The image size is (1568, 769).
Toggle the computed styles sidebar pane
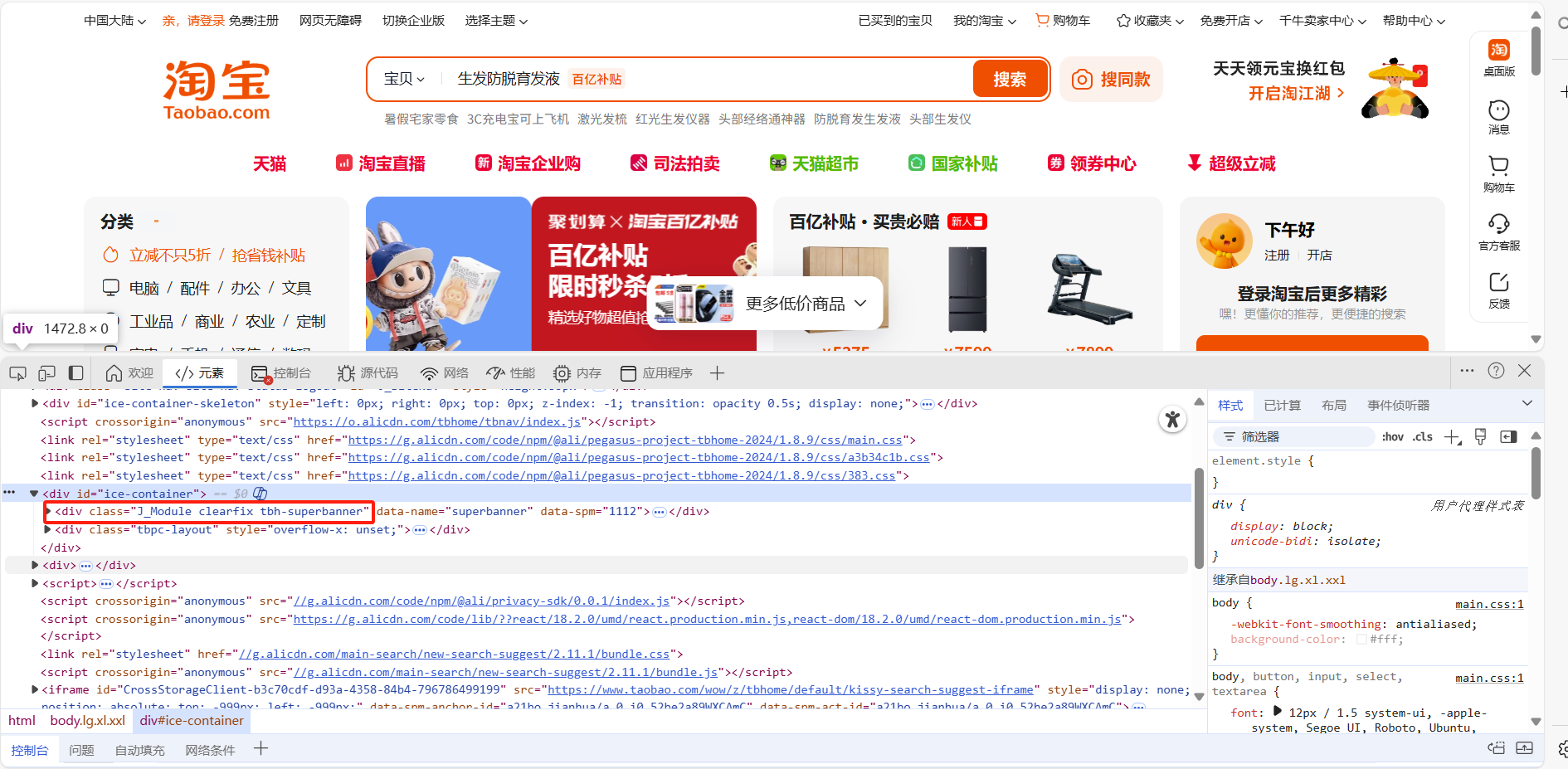pos(1508,437)
